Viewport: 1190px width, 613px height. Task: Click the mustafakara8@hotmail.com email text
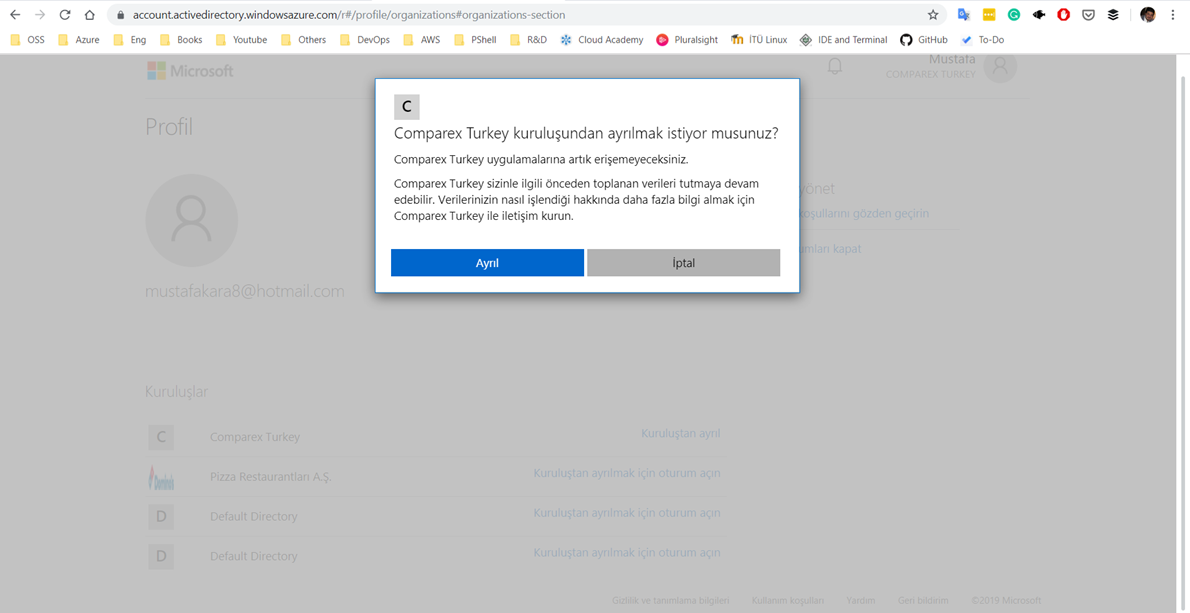[244, 291]
